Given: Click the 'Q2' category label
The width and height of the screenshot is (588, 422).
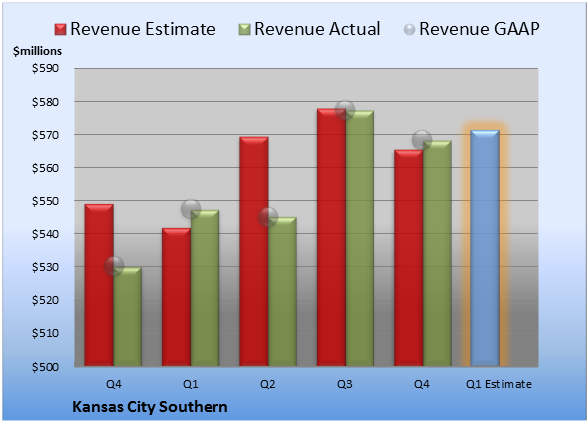Looking at the screenshot, I should [268, 384].
